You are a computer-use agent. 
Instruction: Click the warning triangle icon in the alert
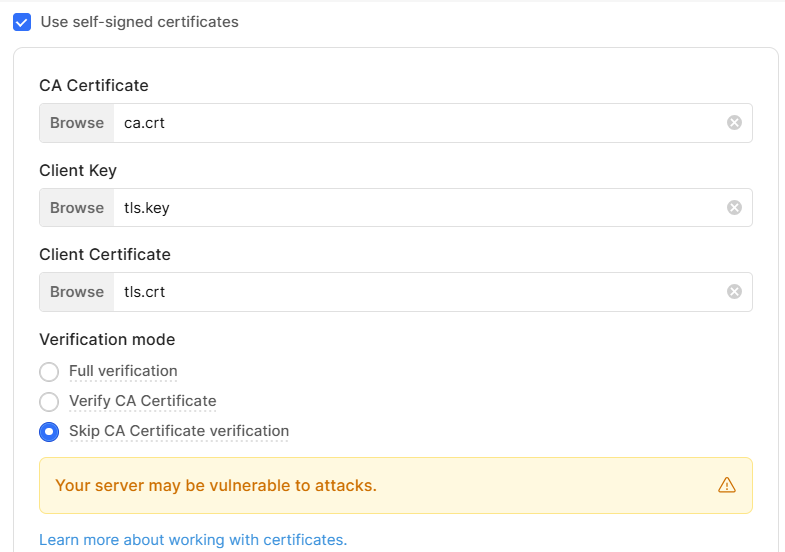coord(726,485)
